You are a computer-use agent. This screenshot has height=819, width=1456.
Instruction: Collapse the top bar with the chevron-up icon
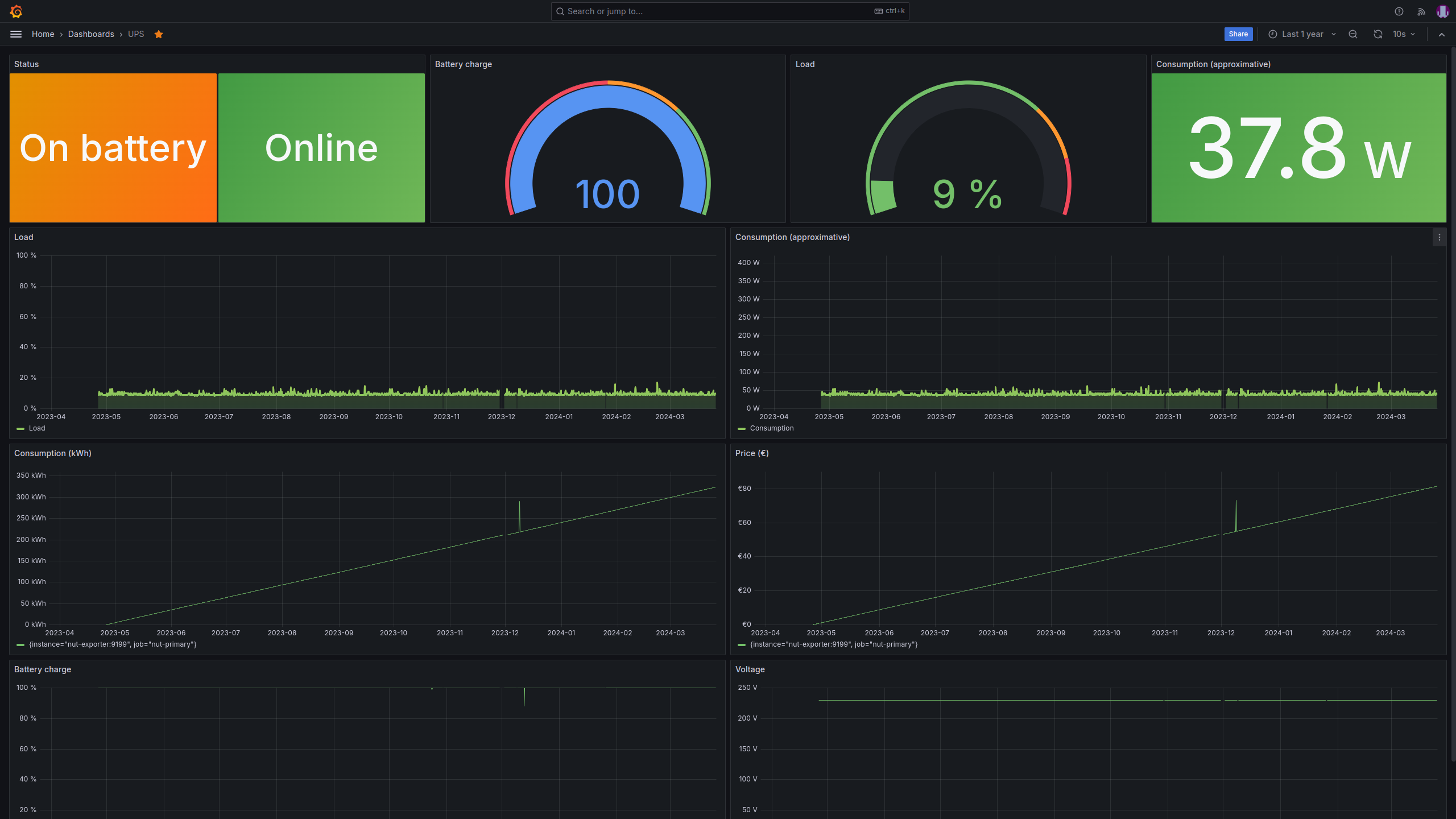[x=1442, y=34]
